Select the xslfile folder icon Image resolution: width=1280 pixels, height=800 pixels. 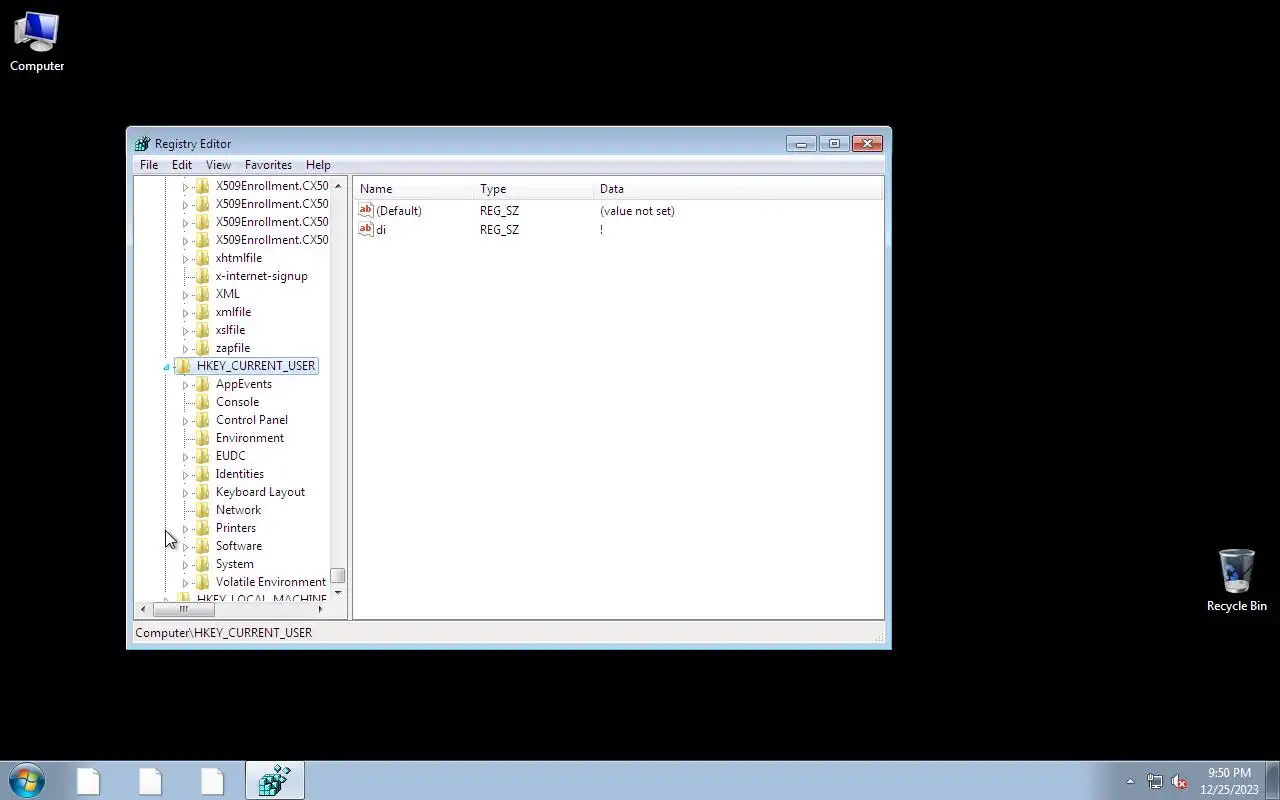click(203, 330)
